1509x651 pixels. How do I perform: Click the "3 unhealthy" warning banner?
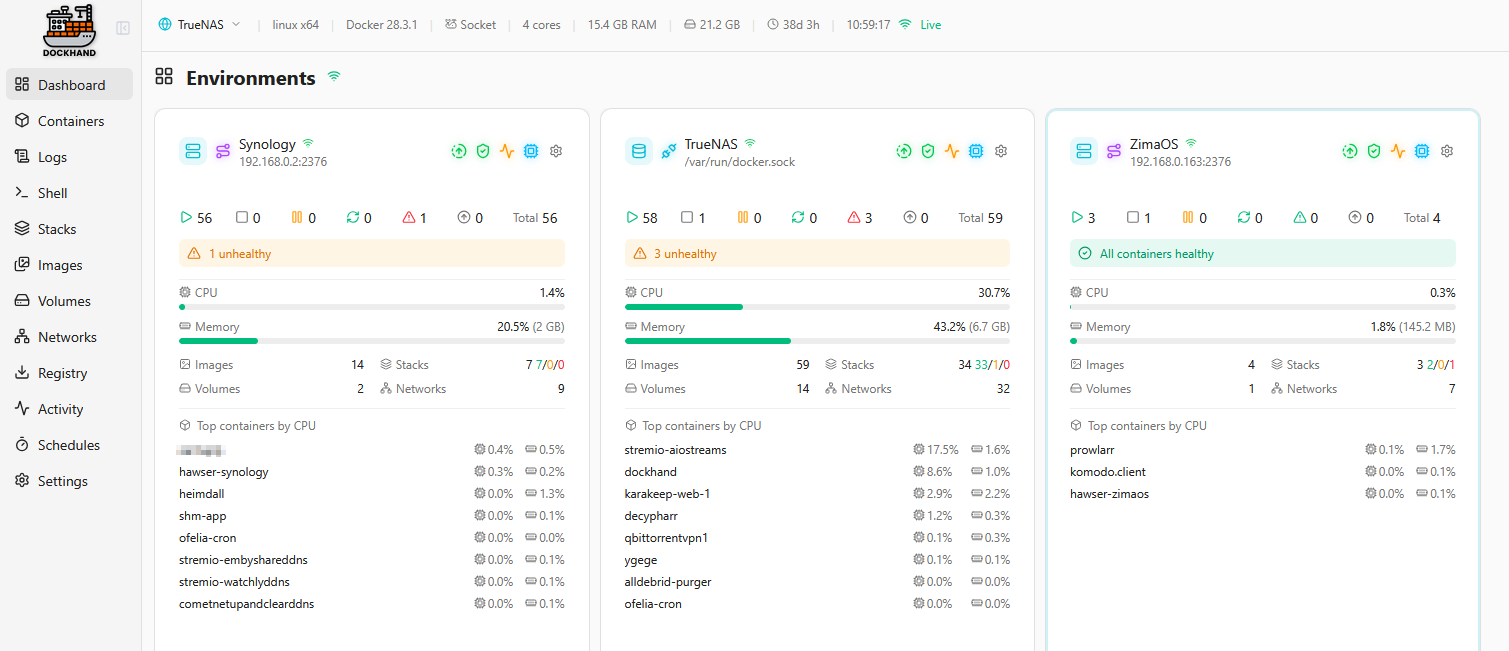(817, 254)
